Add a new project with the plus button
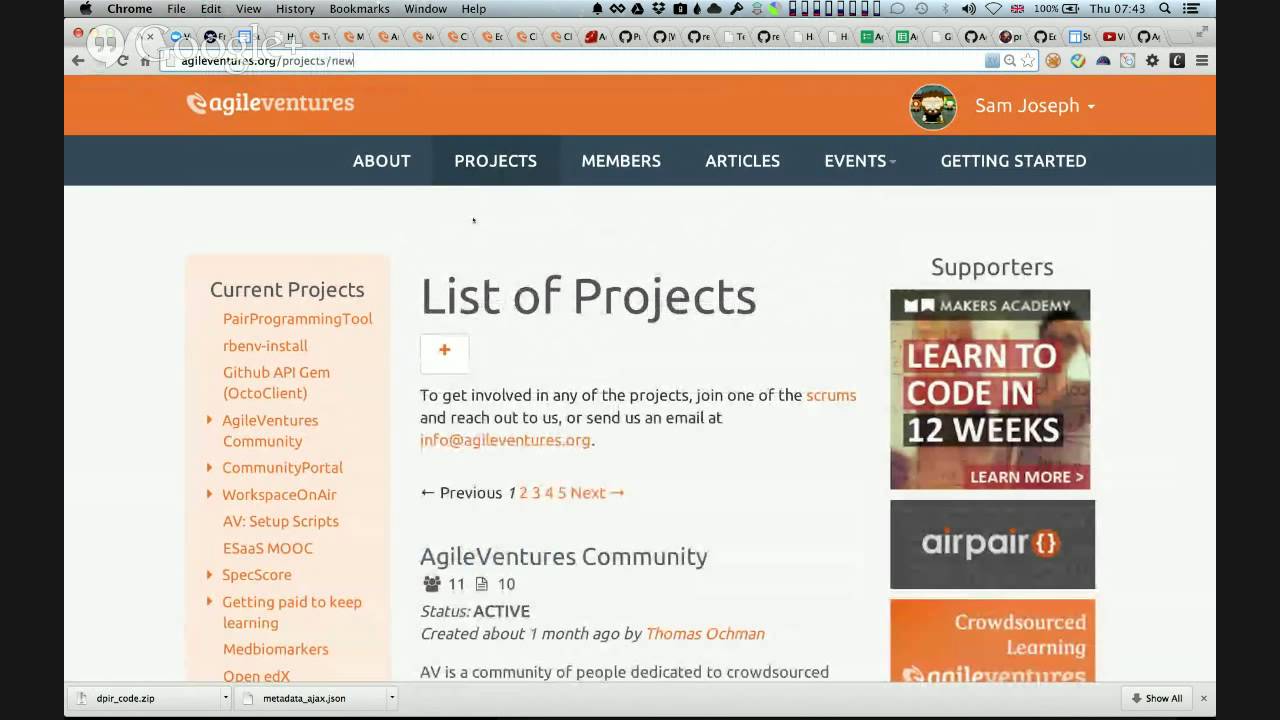This screenshot has height=720, width=1280. (x=444, y=351)
